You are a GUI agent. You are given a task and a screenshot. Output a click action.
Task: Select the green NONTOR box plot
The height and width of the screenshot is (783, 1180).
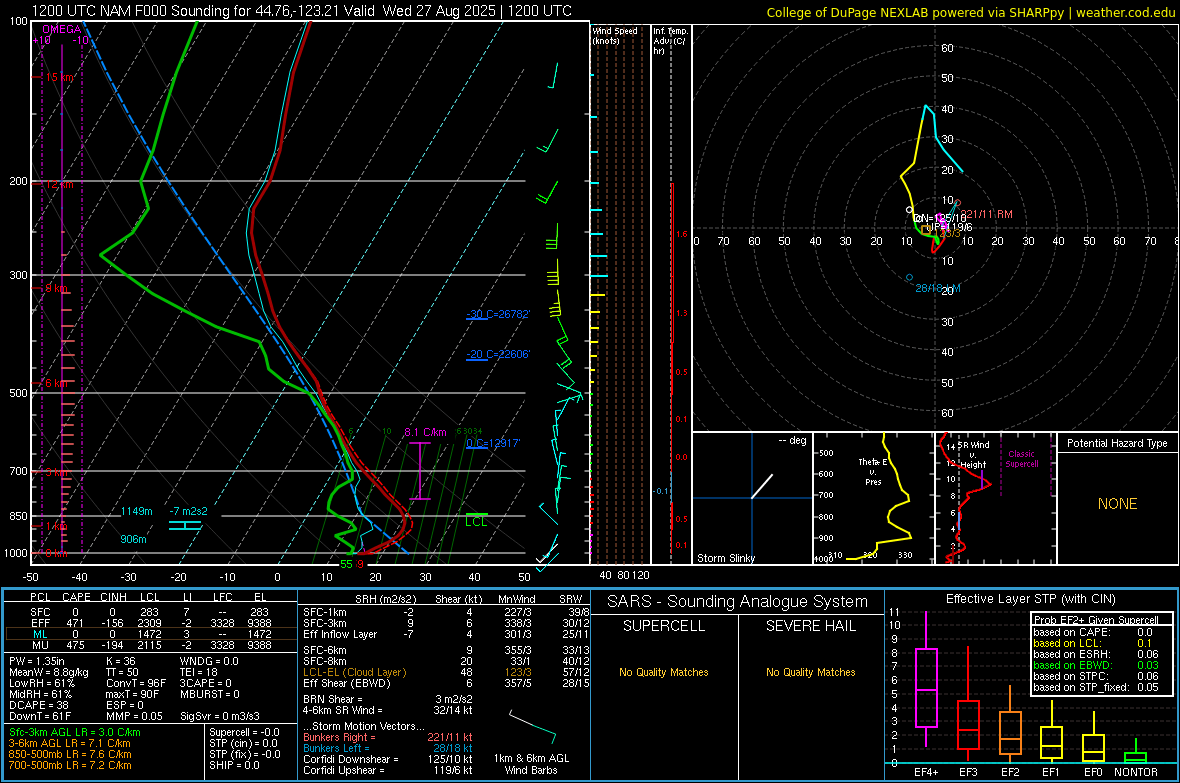click(1136, 753)
